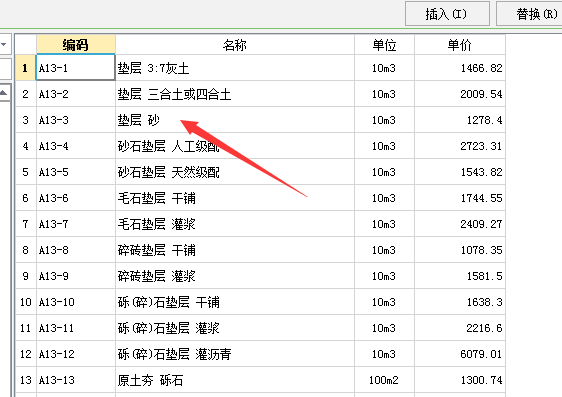Select code A13-9 cell
562x397 pixels.
coord(76,276)
